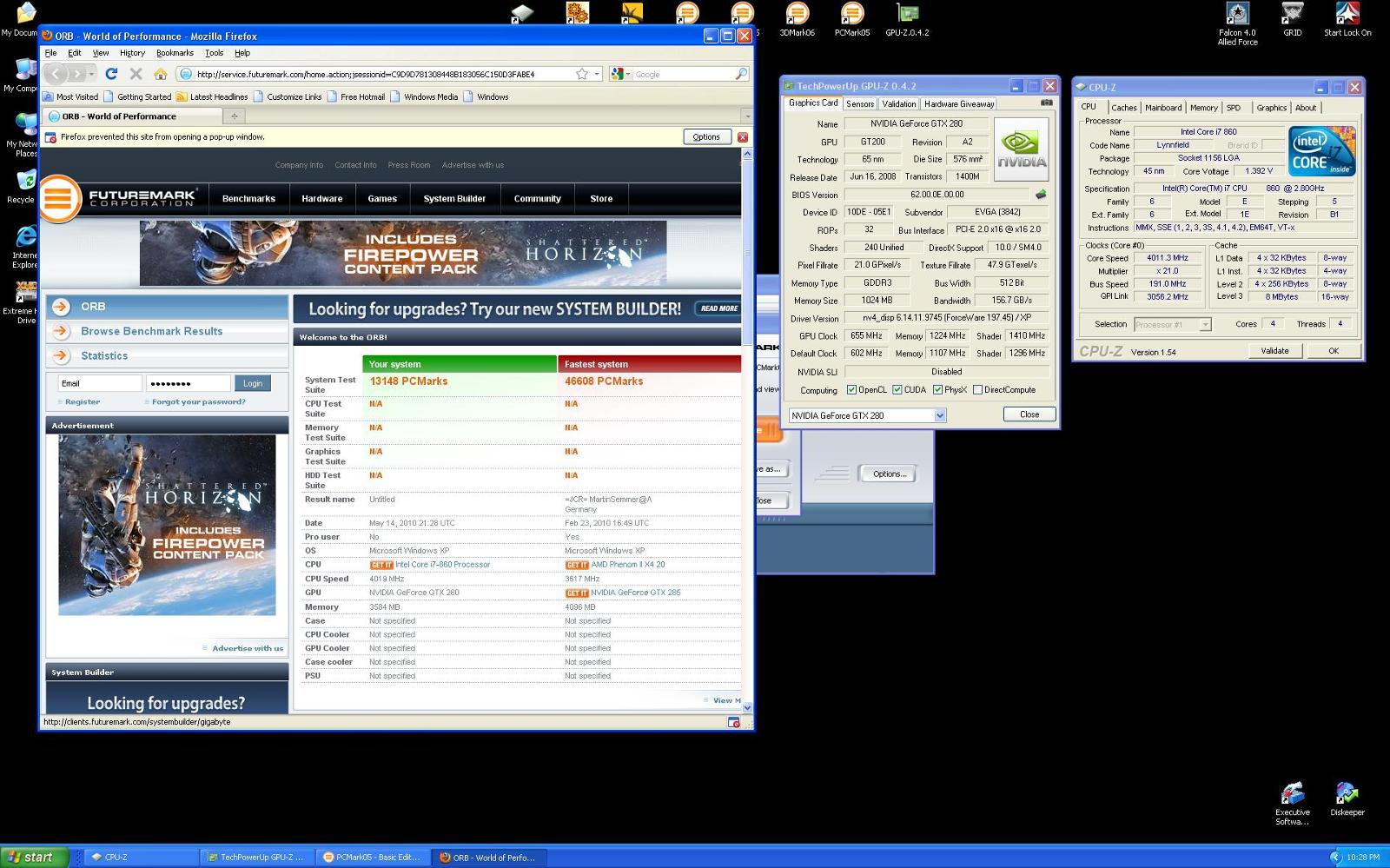The height and width of the screenshot is (868, 1390).
Task: Open the Bookmarks menu in Firefox
Action: tap(175, 53)
